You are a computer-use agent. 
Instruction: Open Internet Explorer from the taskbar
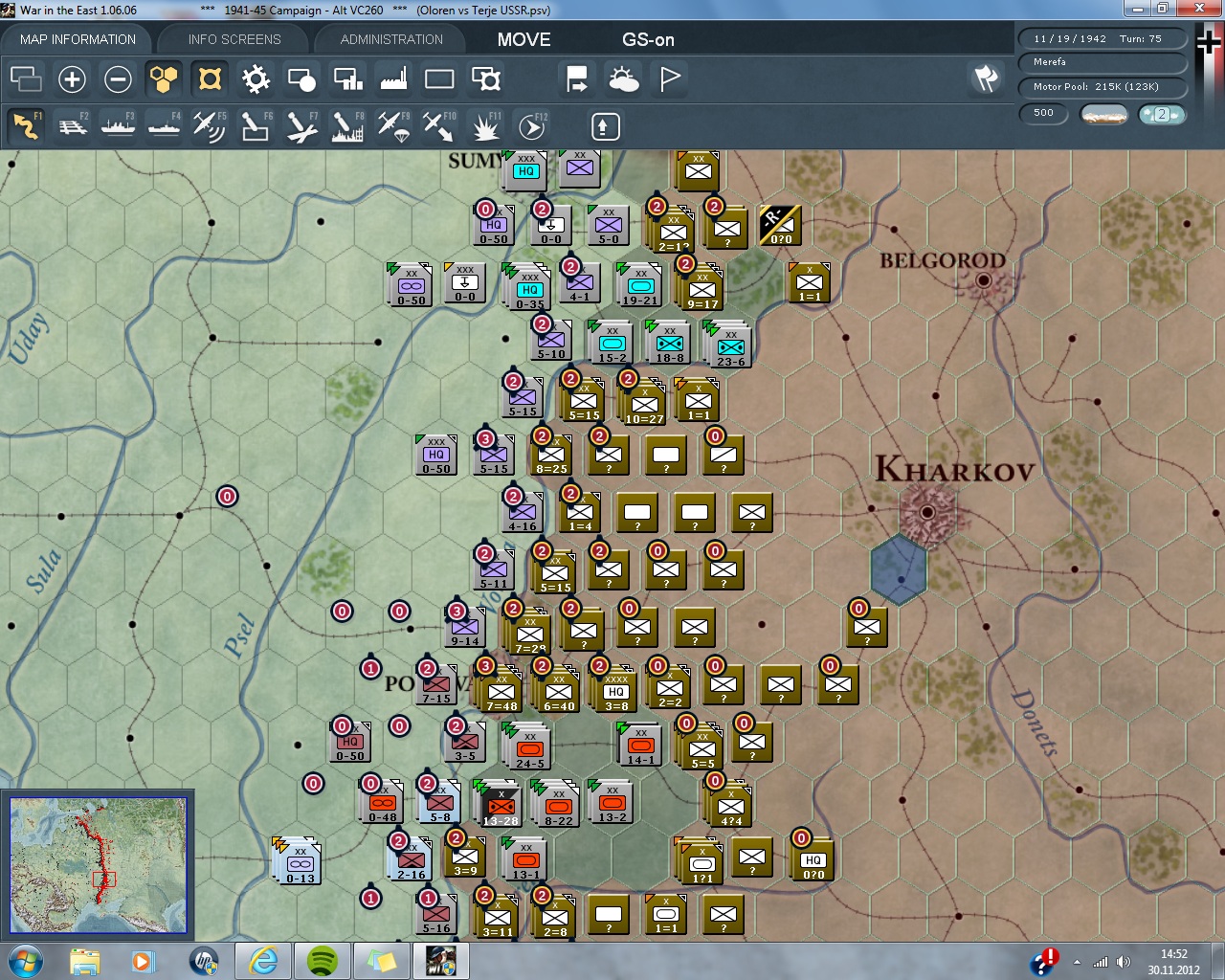pos(262,961)
